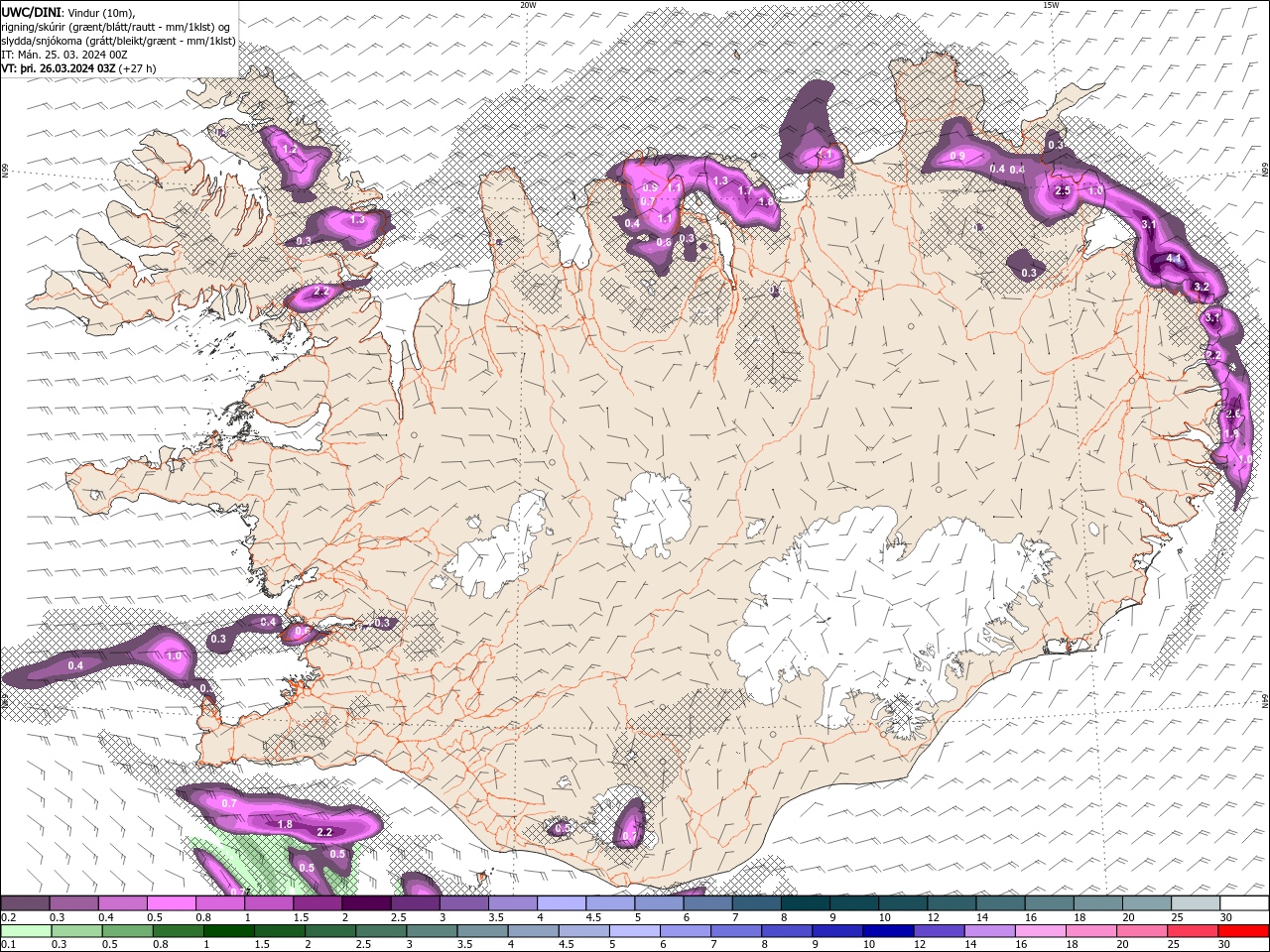
Task: Click the 'rigning/skúrir' legend description line
Action: click(x=117, y=27)
